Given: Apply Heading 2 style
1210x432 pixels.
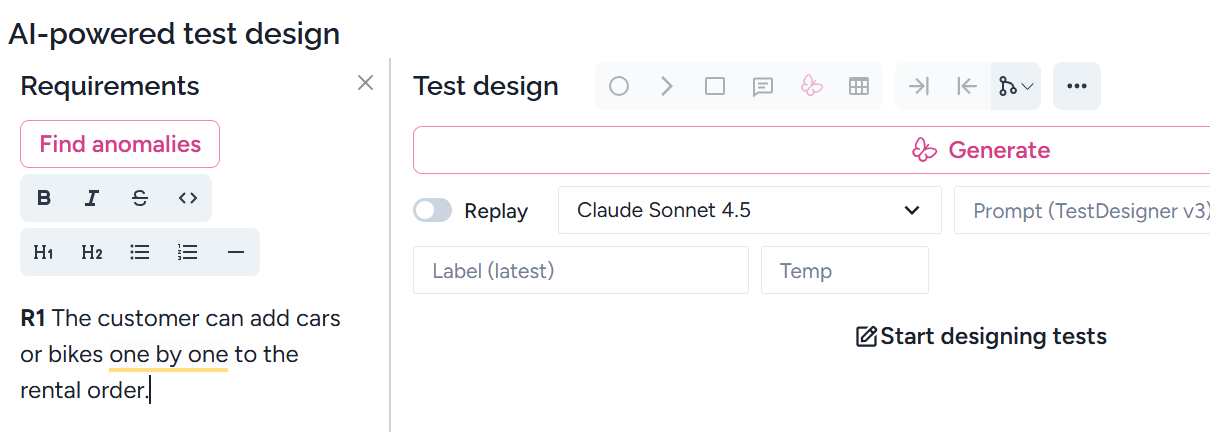Looking at the screenshot, I should [92, 252].
